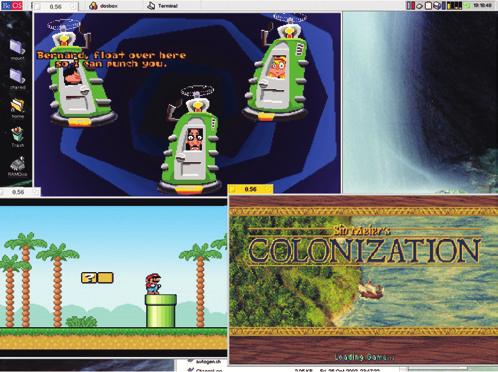498x372 pixels.
Task: Select the dosbox entry in the Deskbar
Action: (x=109, y=6)
